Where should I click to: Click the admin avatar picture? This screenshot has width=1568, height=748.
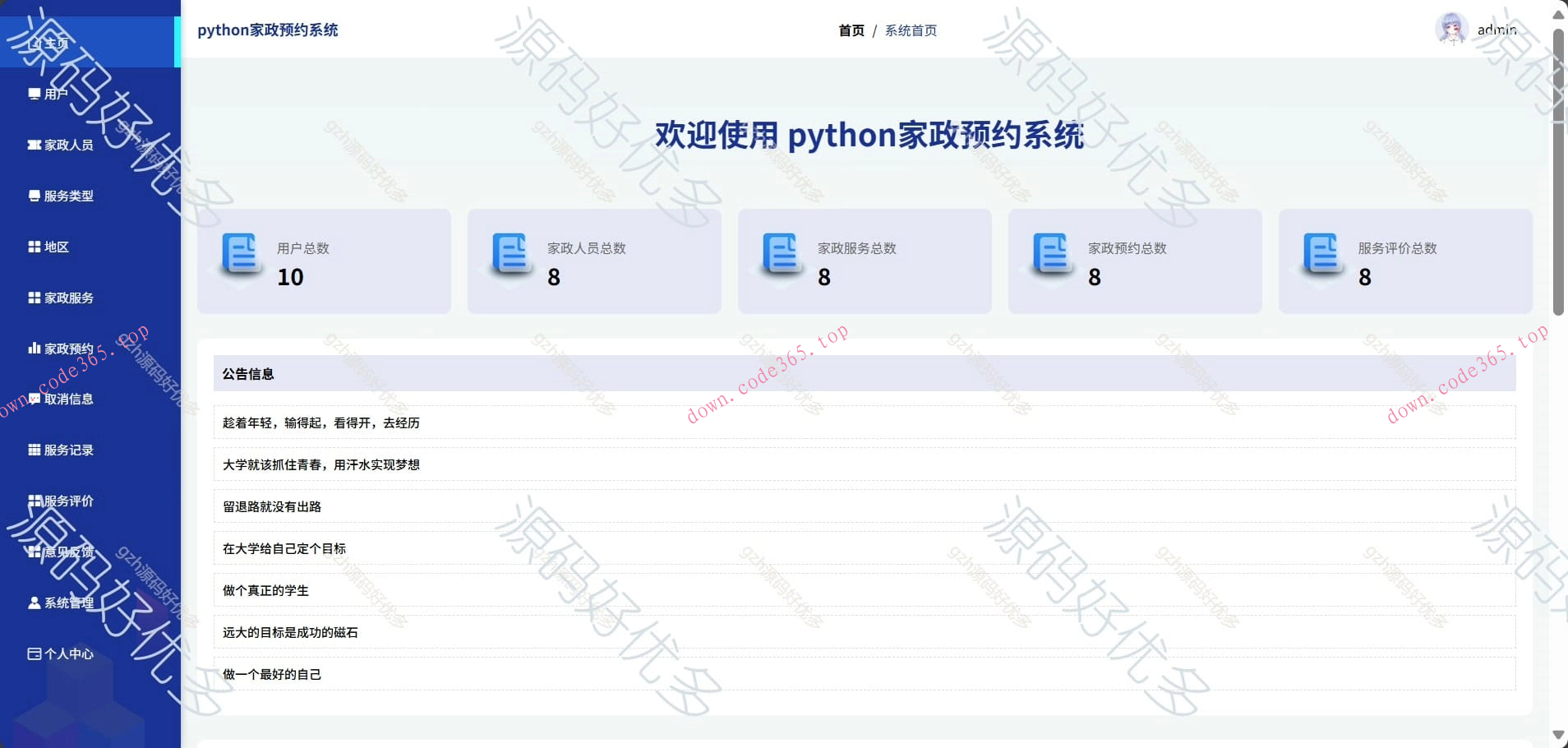pyautogui.click(x=1451, y=30)
